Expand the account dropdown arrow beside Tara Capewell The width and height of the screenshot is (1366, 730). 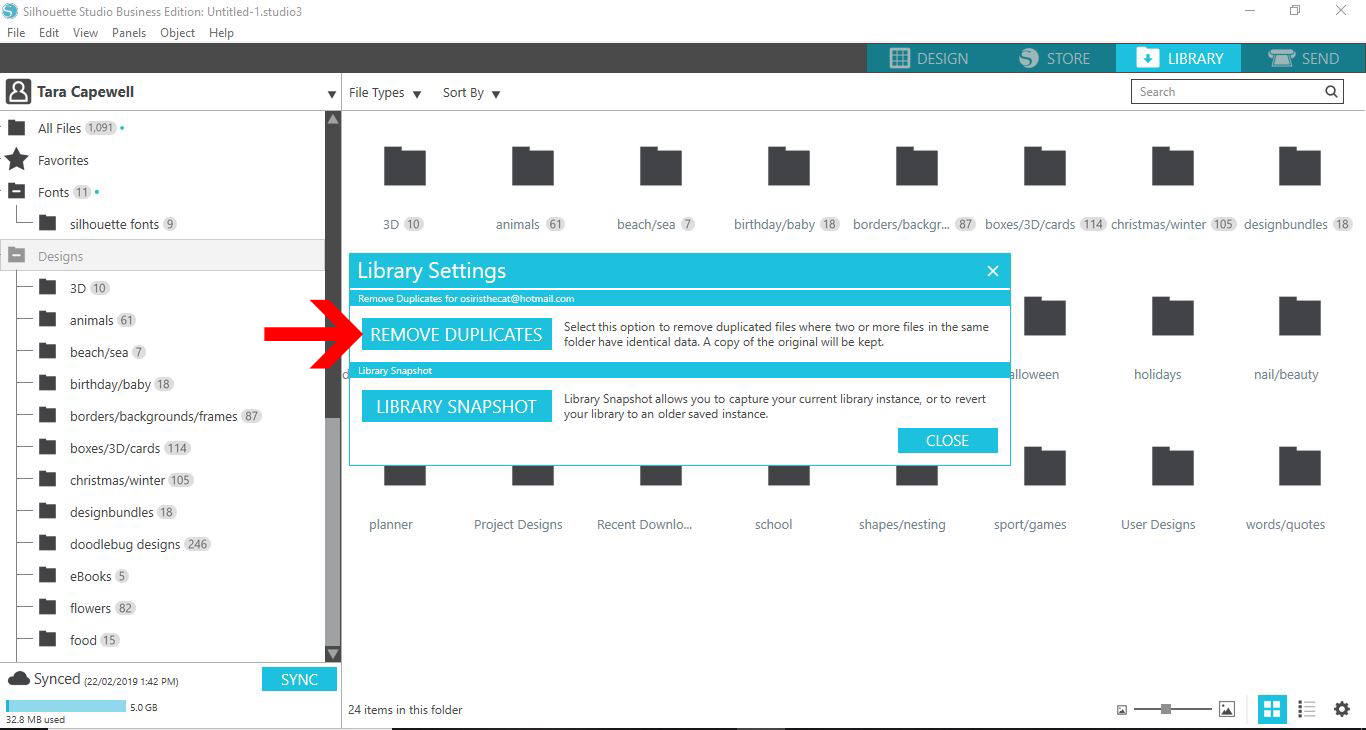332,95
